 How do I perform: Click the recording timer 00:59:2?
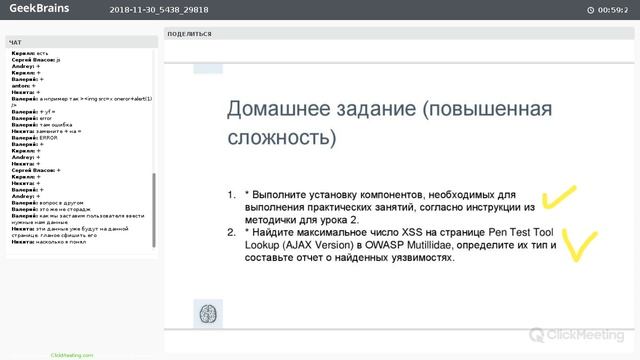tap(613, 10)
